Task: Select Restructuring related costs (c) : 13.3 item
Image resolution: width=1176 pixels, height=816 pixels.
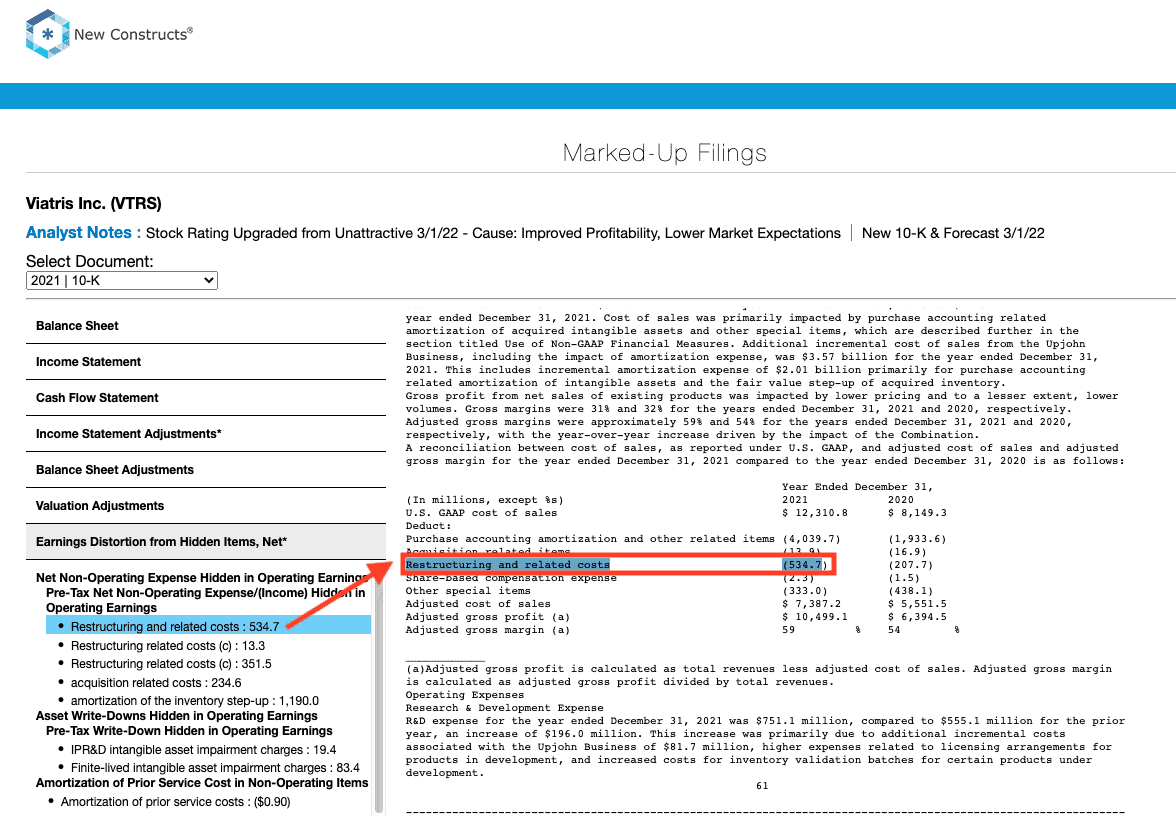Action: click(168, 646)
